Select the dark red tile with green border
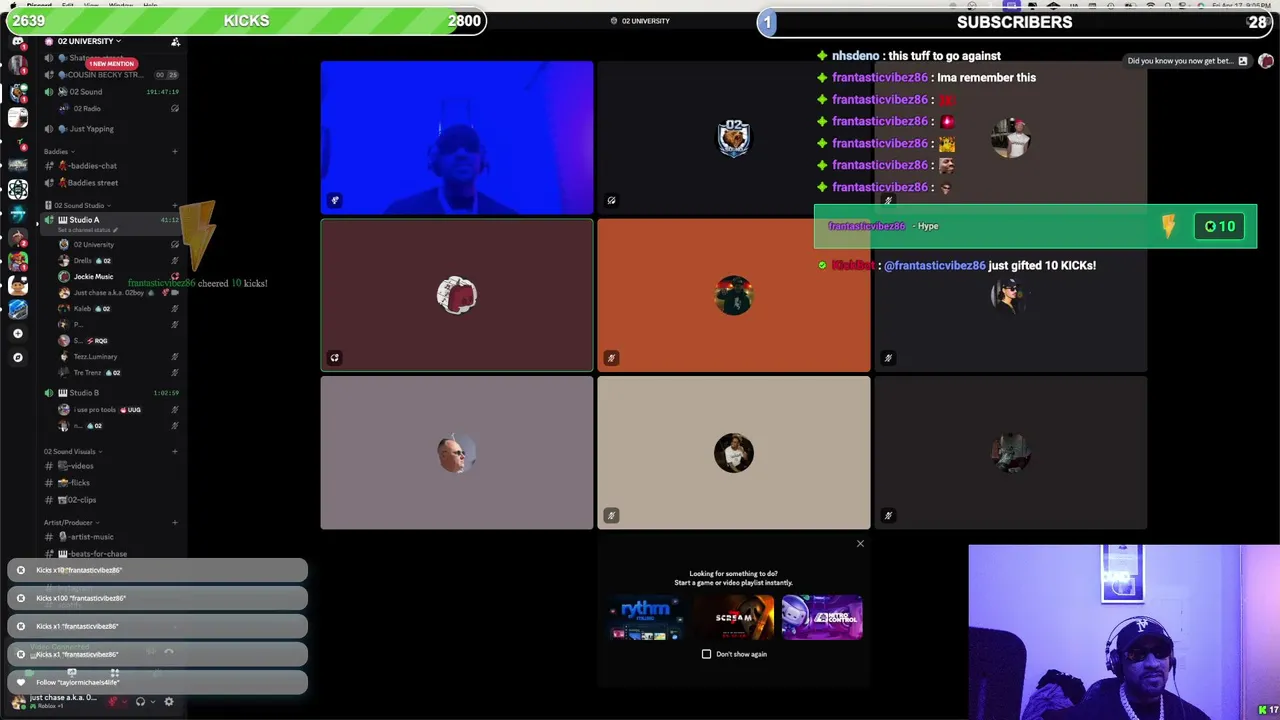This screenshot has height=720, width=1280. tap(457, 295)
